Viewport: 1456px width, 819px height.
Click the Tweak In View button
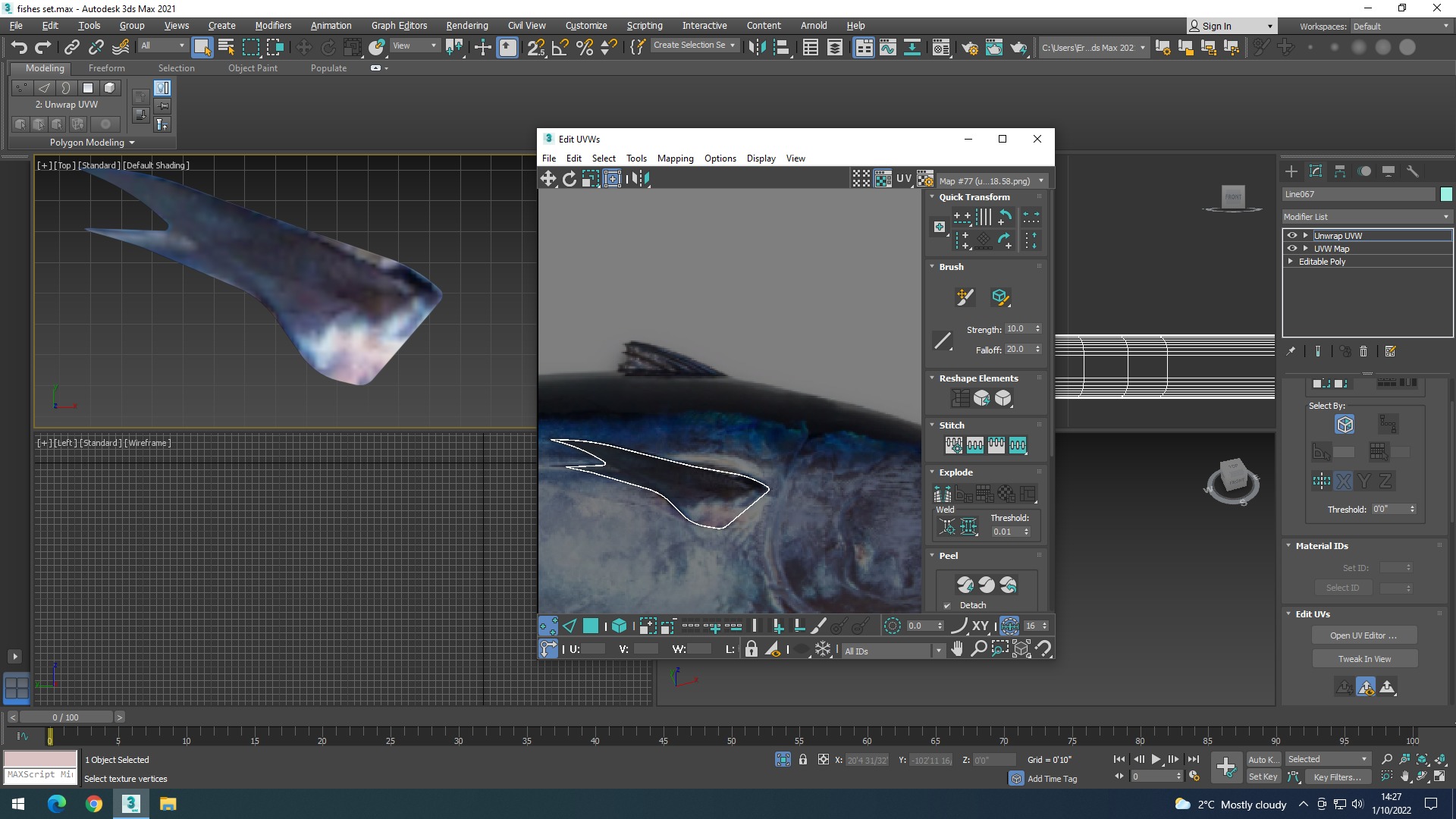click(1363, 659)
